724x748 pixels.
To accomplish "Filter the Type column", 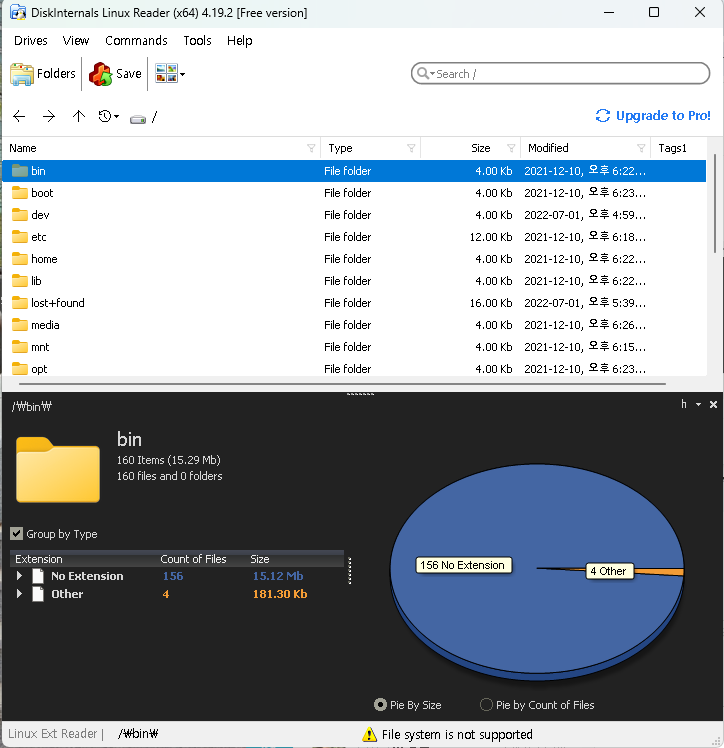I will 411,148.
